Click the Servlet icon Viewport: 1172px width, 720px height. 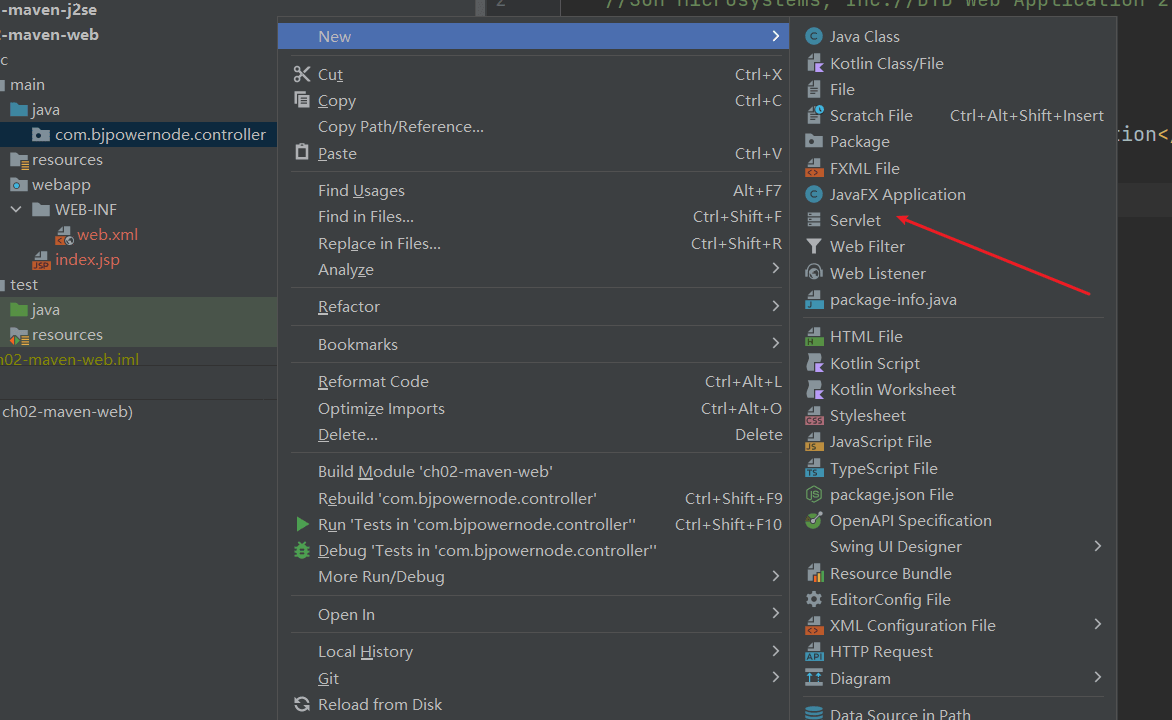click(814, 221)
